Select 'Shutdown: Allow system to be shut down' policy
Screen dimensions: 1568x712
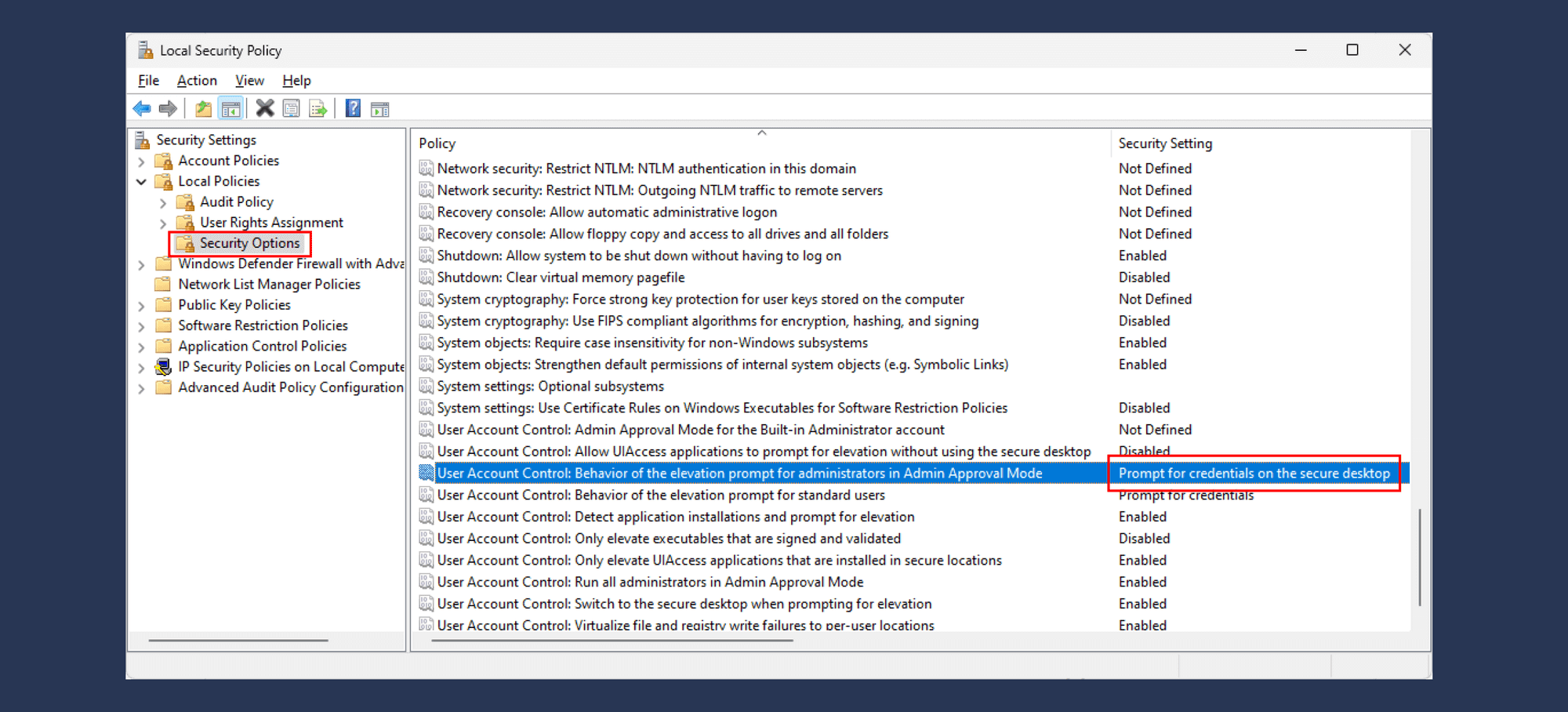tap(640, 256)
